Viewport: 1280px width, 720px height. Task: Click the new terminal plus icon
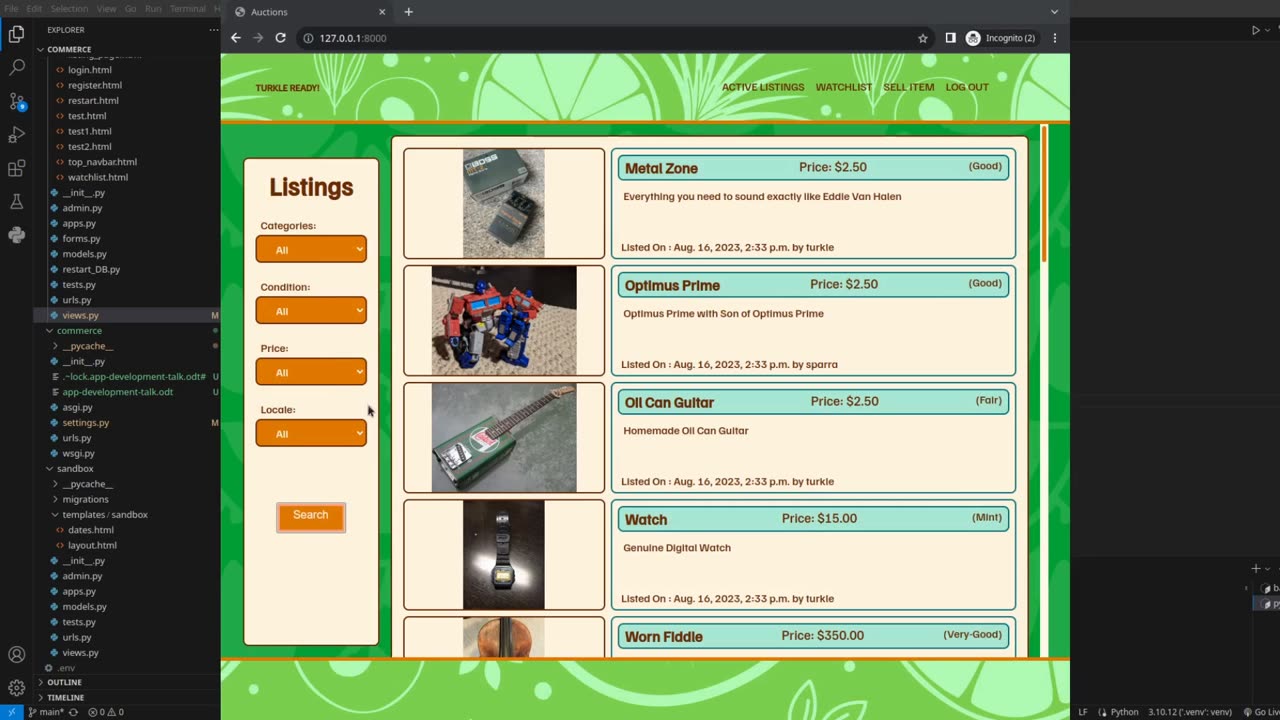(1256, 568)
